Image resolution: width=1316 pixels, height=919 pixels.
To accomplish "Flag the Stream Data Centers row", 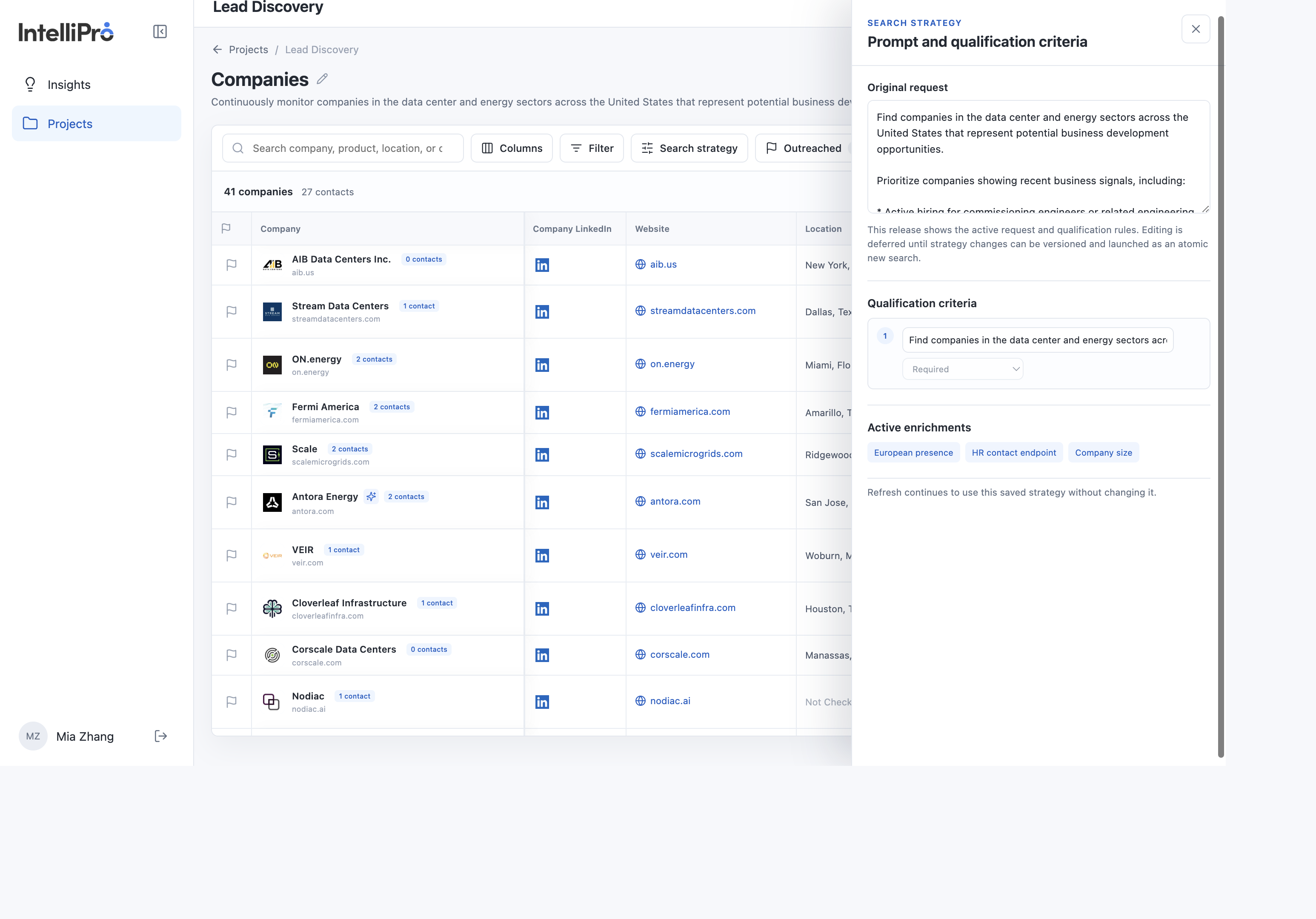I will tap(232, 312).
